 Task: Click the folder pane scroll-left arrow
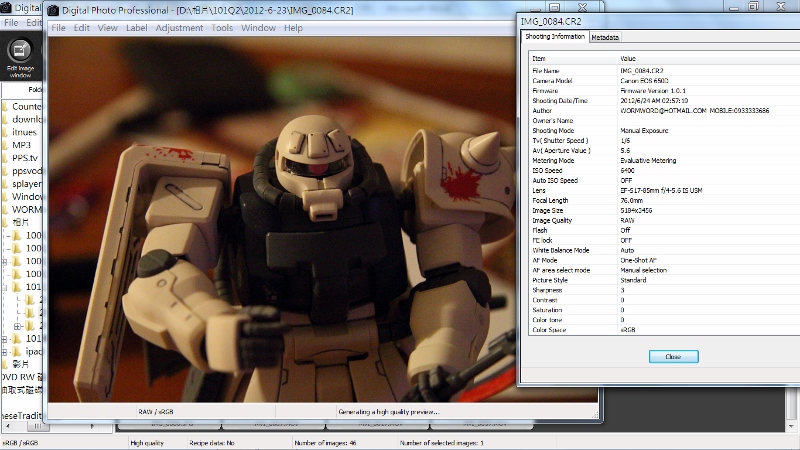click(x=7, y=426)
